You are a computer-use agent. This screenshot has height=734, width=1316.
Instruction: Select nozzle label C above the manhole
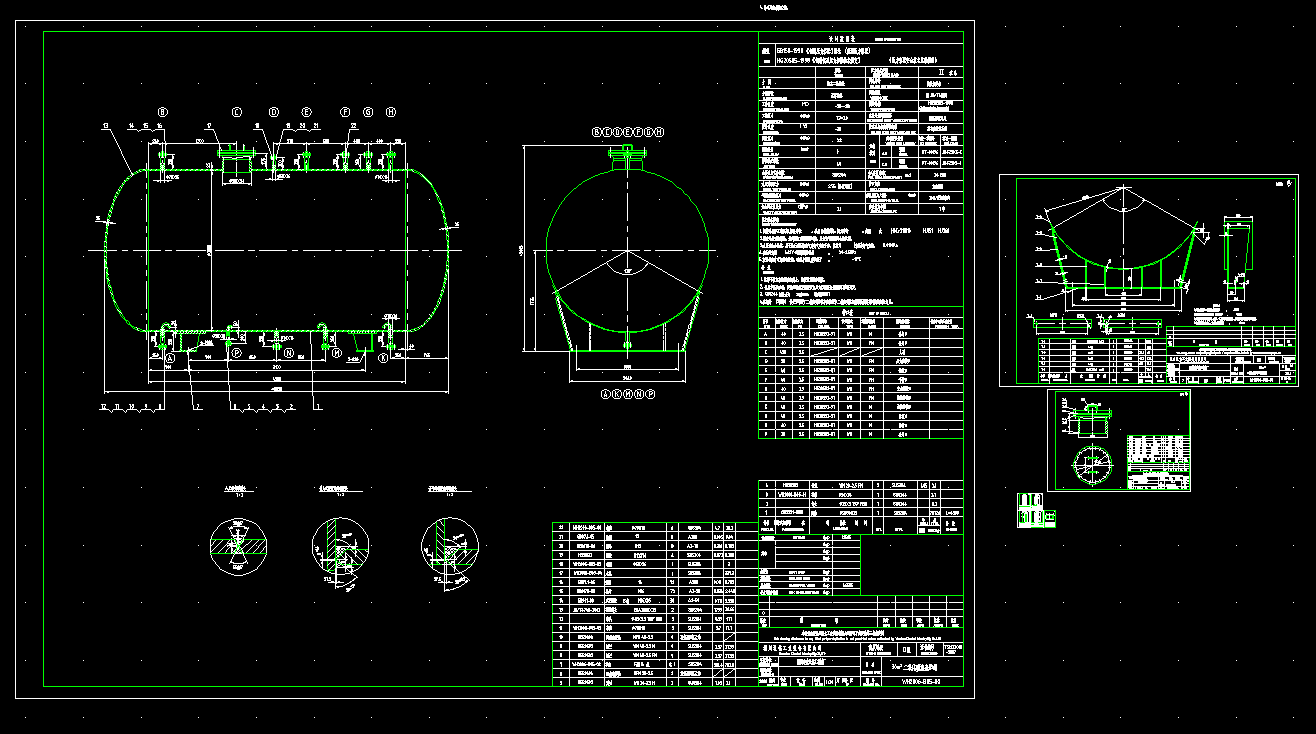238,112
